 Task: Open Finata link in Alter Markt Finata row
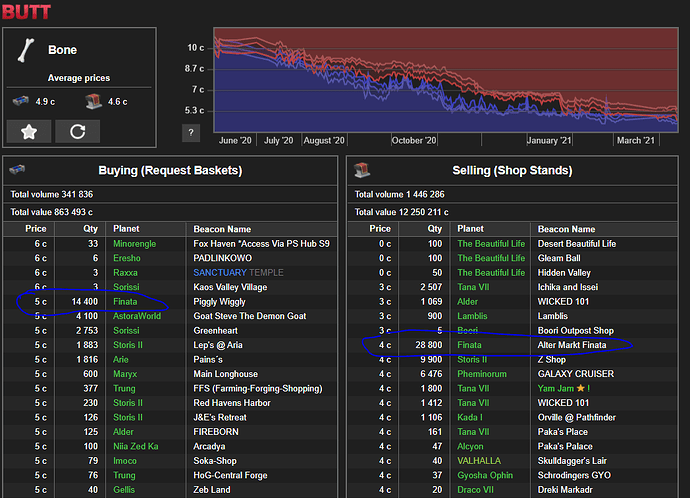tap(469, 345)
